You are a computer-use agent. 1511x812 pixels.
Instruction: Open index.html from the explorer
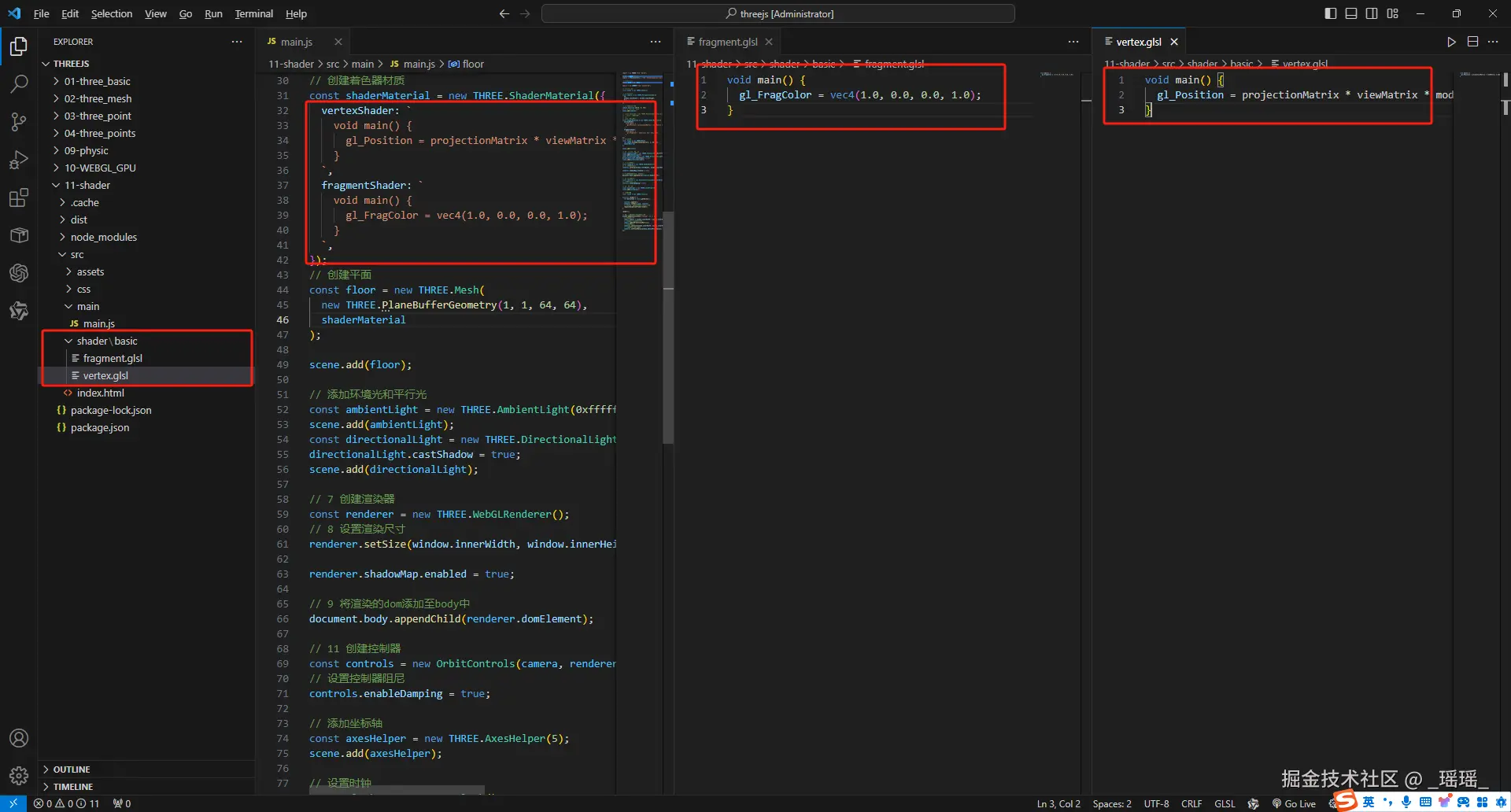(x=100, y=393)
